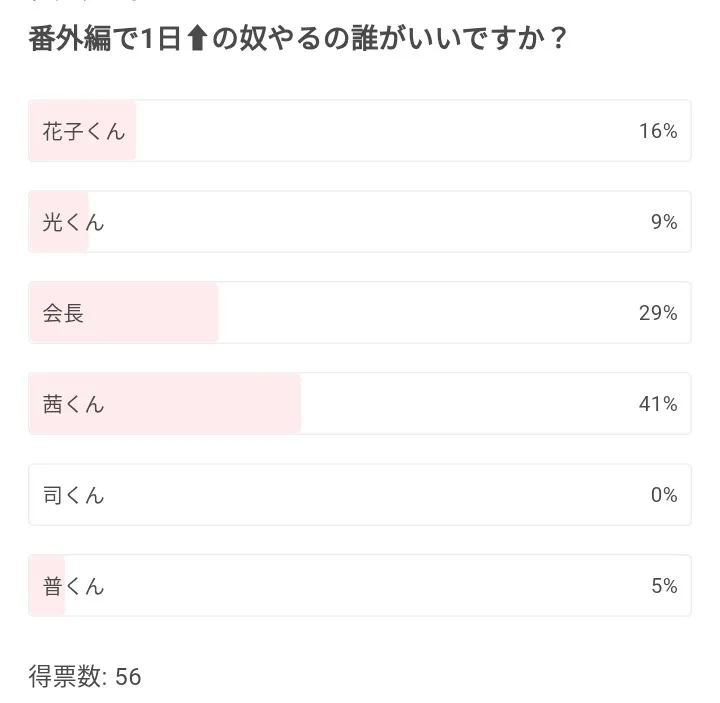The image size is (720, 703).
Task: Choose the 普くん poll option
Action: click(360, 586)
